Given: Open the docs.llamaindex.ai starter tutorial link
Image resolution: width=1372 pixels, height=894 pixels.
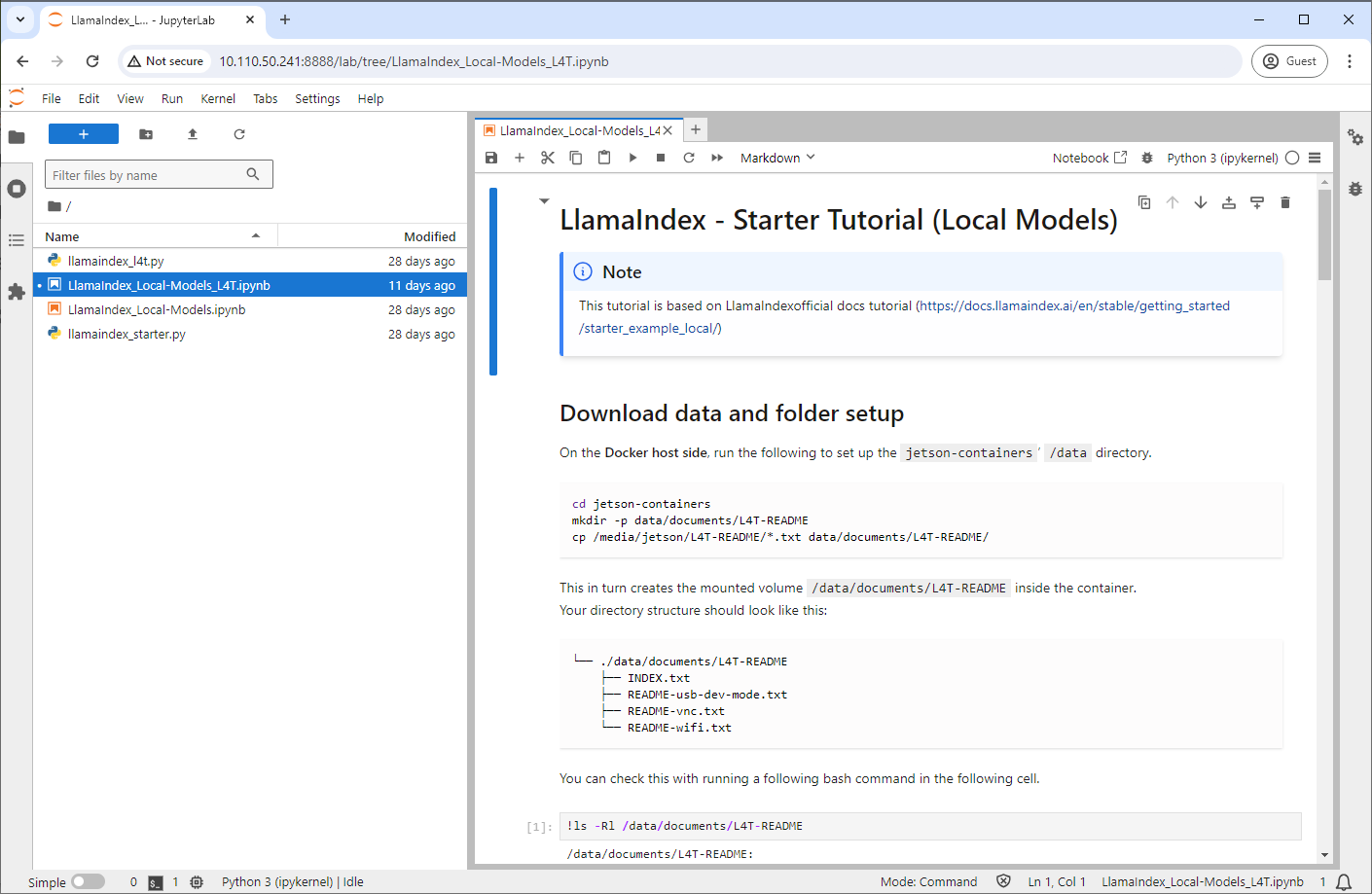Looking at the screenshot, I should (904, 317).
